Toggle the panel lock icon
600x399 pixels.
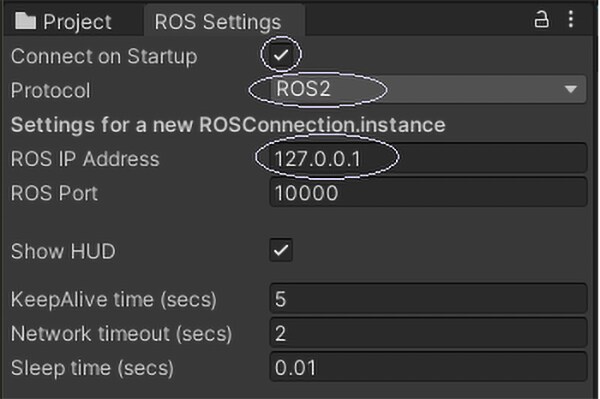tap(541, 19)
